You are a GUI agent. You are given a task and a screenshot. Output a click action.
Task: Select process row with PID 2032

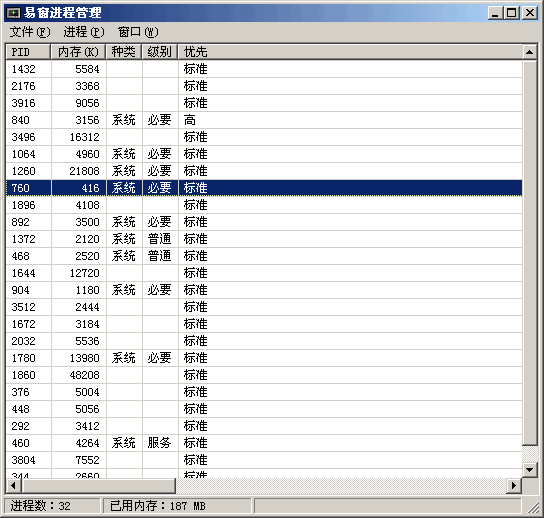point(264,341)
